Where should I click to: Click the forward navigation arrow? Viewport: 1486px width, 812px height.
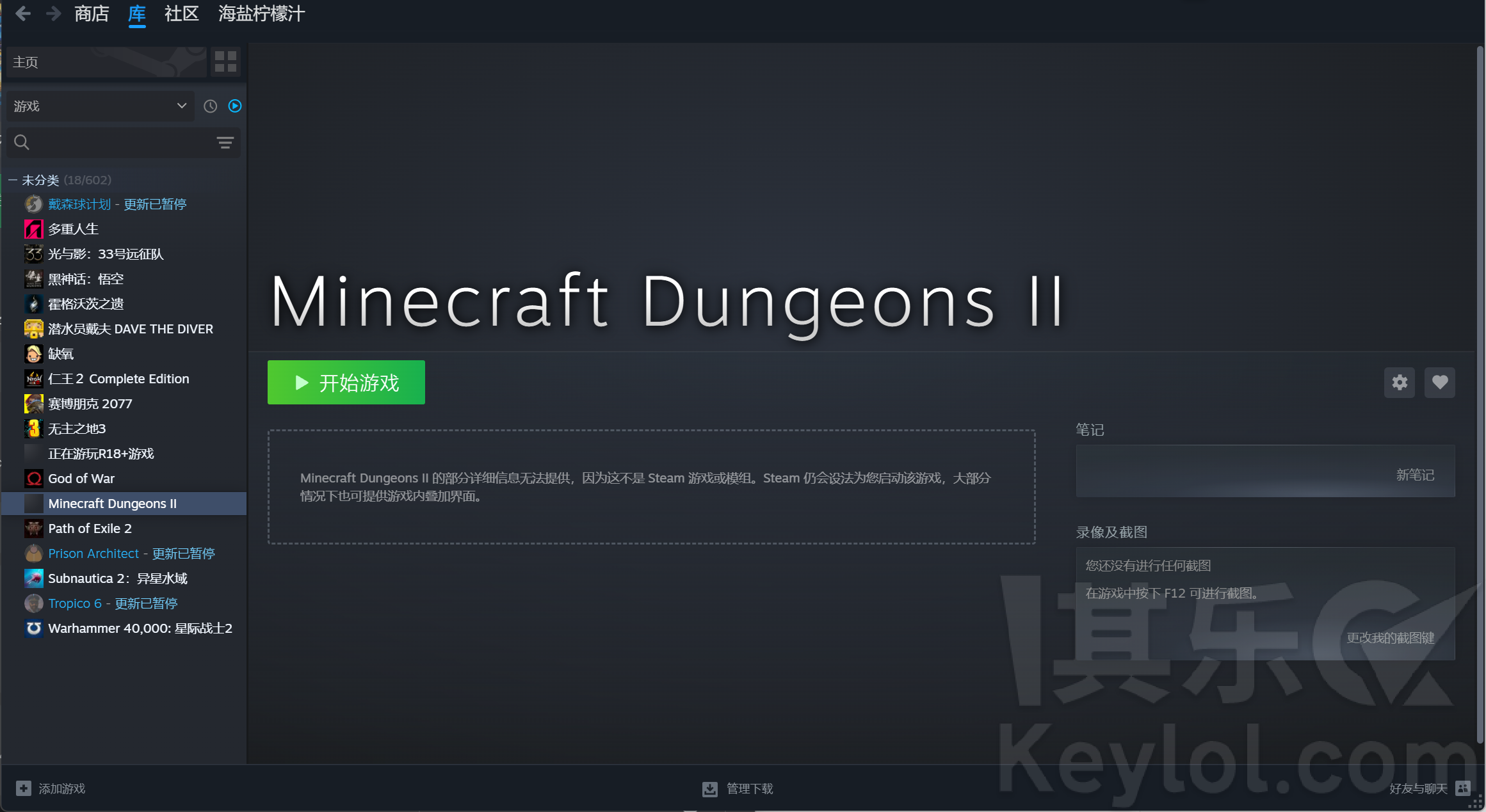click(54, 13)
